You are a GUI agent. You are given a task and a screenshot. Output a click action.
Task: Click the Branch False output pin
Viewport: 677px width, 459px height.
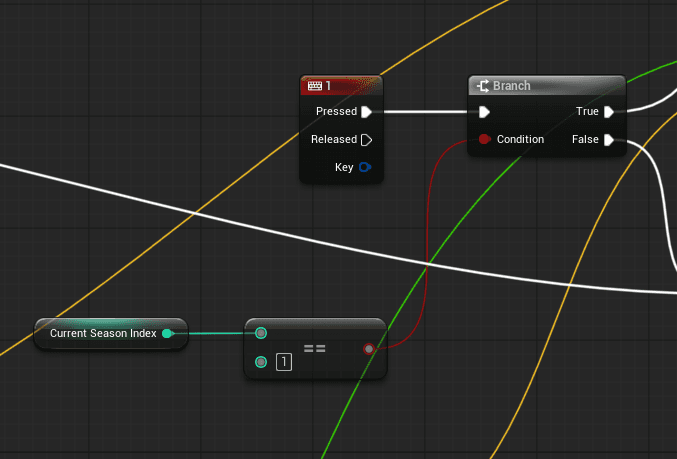[609, 140]
